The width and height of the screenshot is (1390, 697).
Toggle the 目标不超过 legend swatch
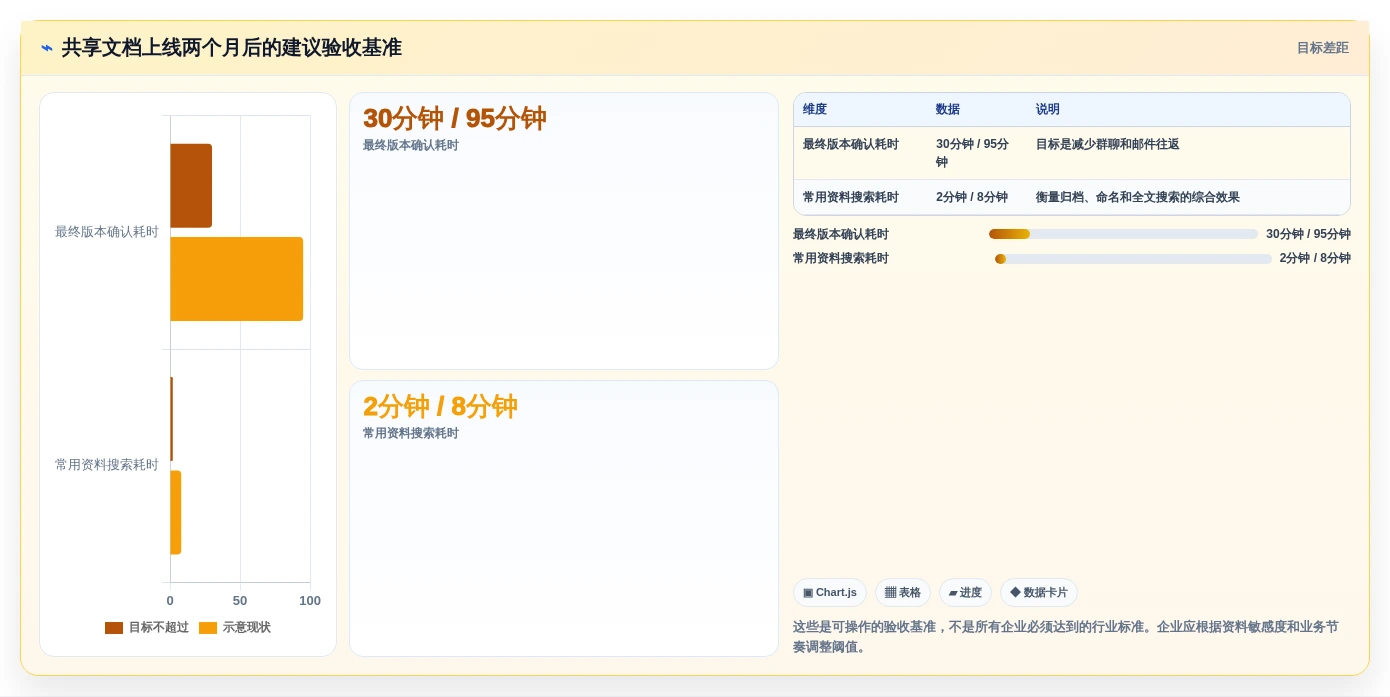tap(114, 628)
